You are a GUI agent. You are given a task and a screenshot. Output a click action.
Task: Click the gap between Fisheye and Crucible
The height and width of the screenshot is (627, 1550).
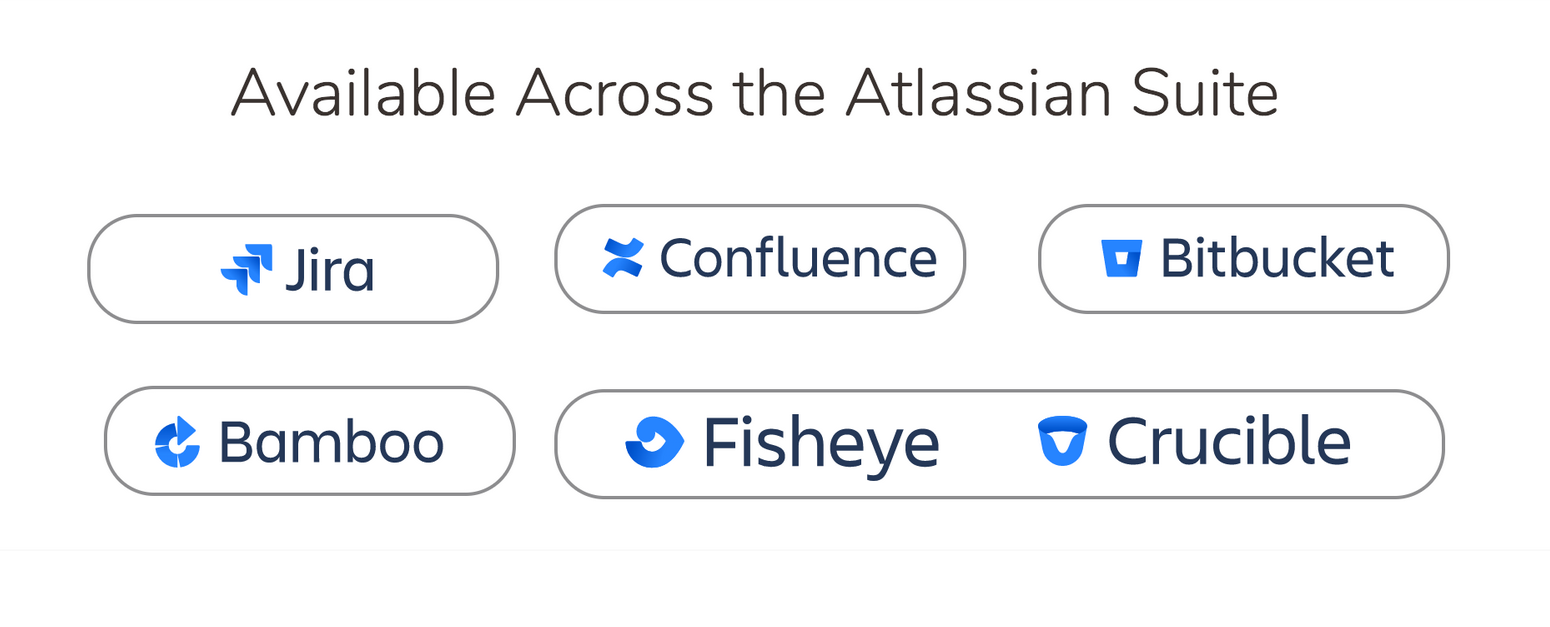point(988,443)
